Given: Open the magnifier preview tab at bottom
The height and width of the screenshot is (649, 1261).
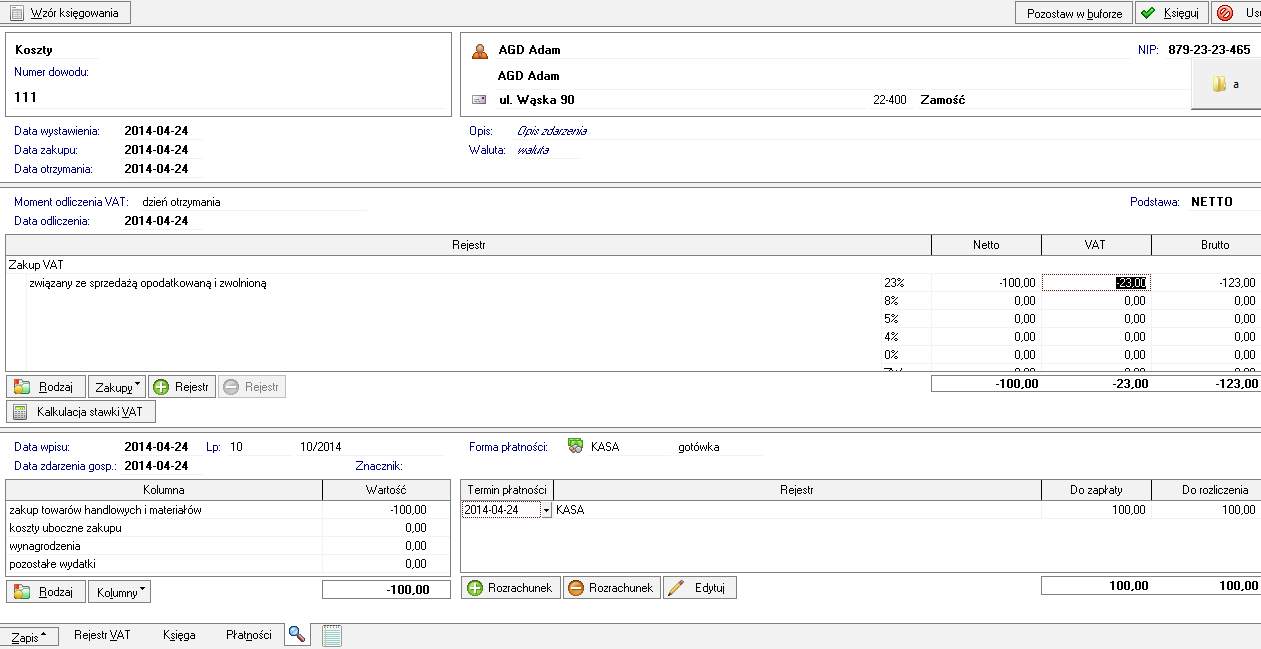Looking at the screenshot, I should pyautogui.click(x=296, y=634).
